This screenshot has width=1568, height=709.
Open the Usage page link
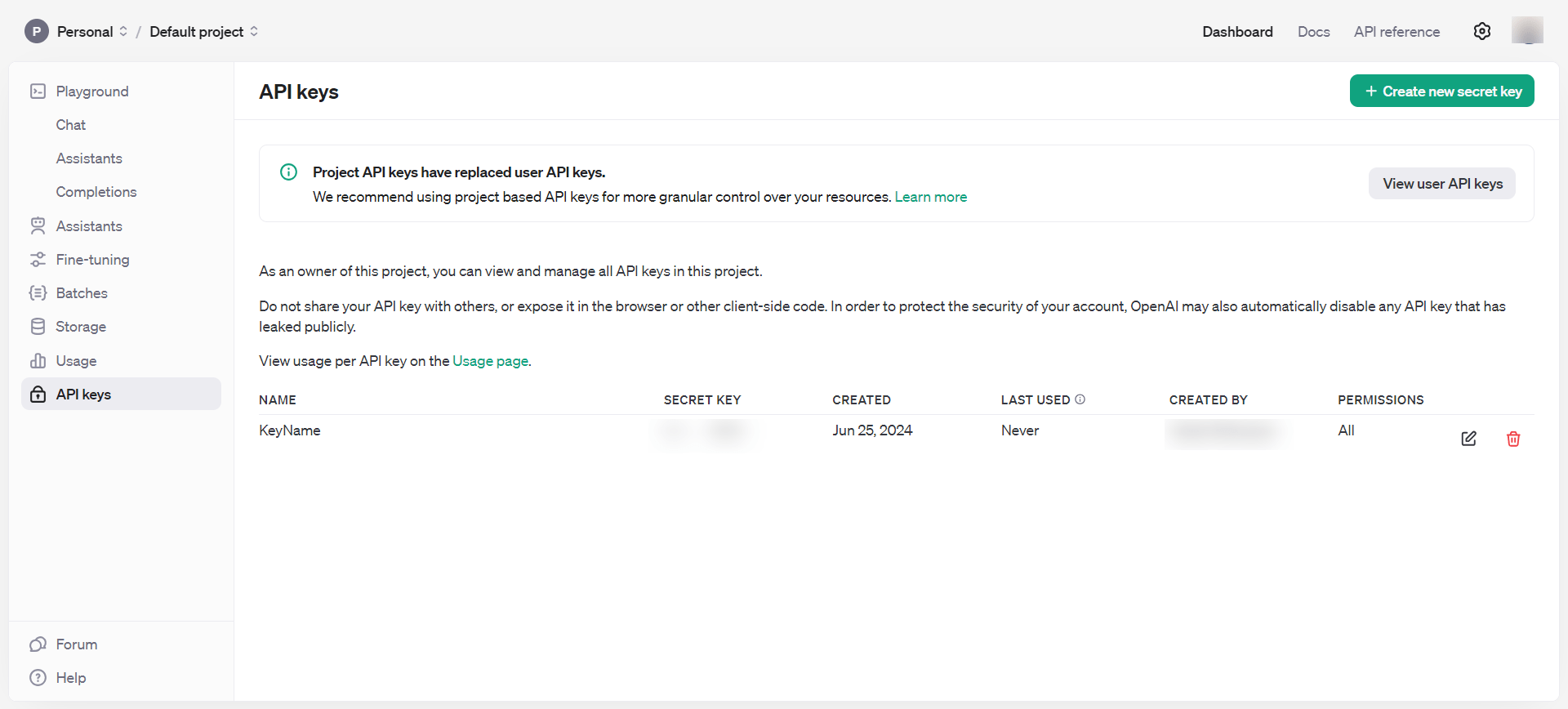pyautogui.click(x=490, y=361)
